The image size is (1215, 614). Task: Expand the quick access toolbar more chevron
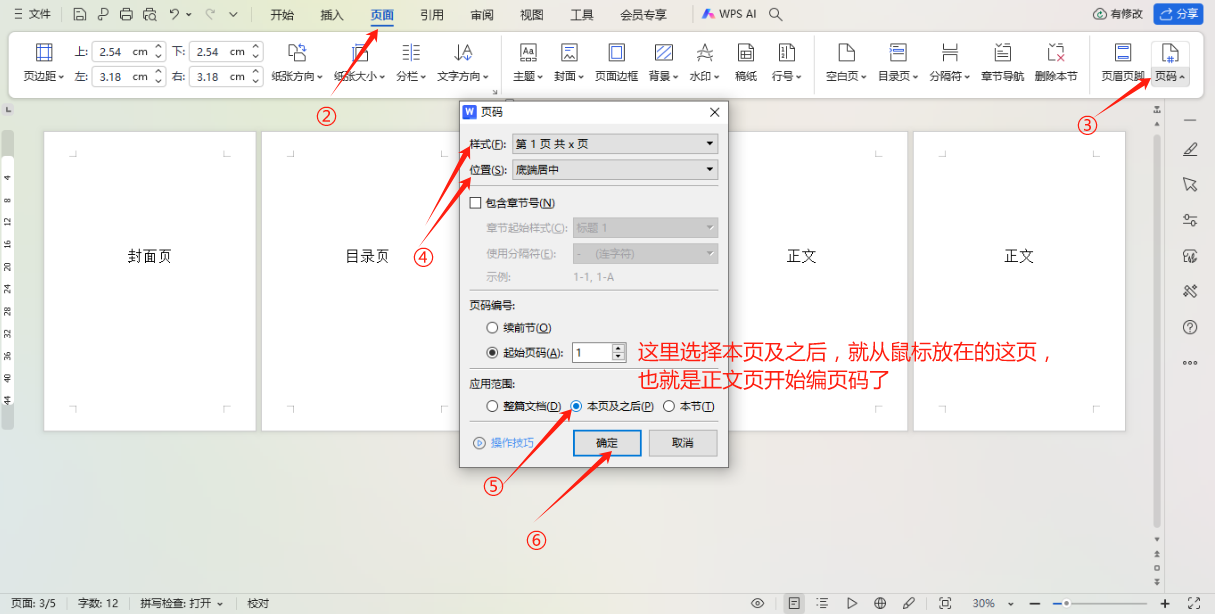click(x=233, y=15)
